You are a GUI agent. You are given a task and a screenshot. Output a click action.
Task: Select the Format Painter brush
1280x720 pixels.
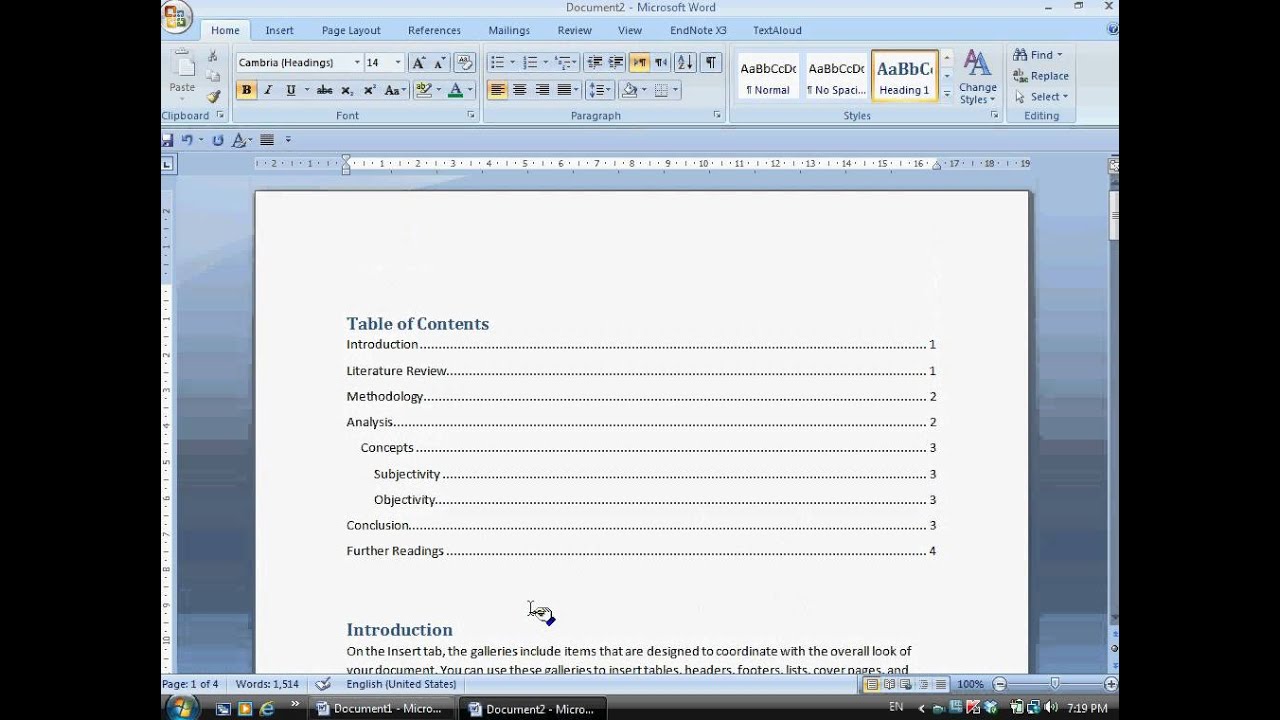[x=213, y=97]
